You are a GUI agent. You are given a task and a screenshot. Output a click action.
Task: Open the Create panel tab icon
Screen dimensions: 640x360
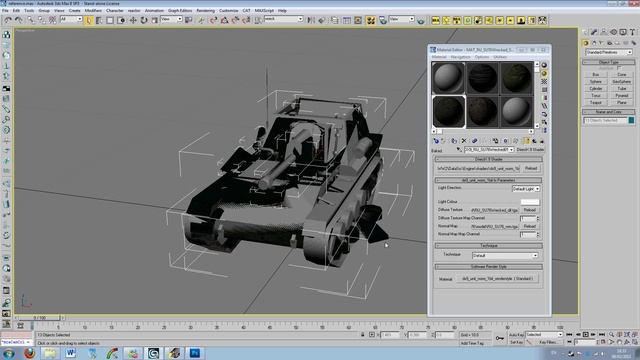coord(585,32)
